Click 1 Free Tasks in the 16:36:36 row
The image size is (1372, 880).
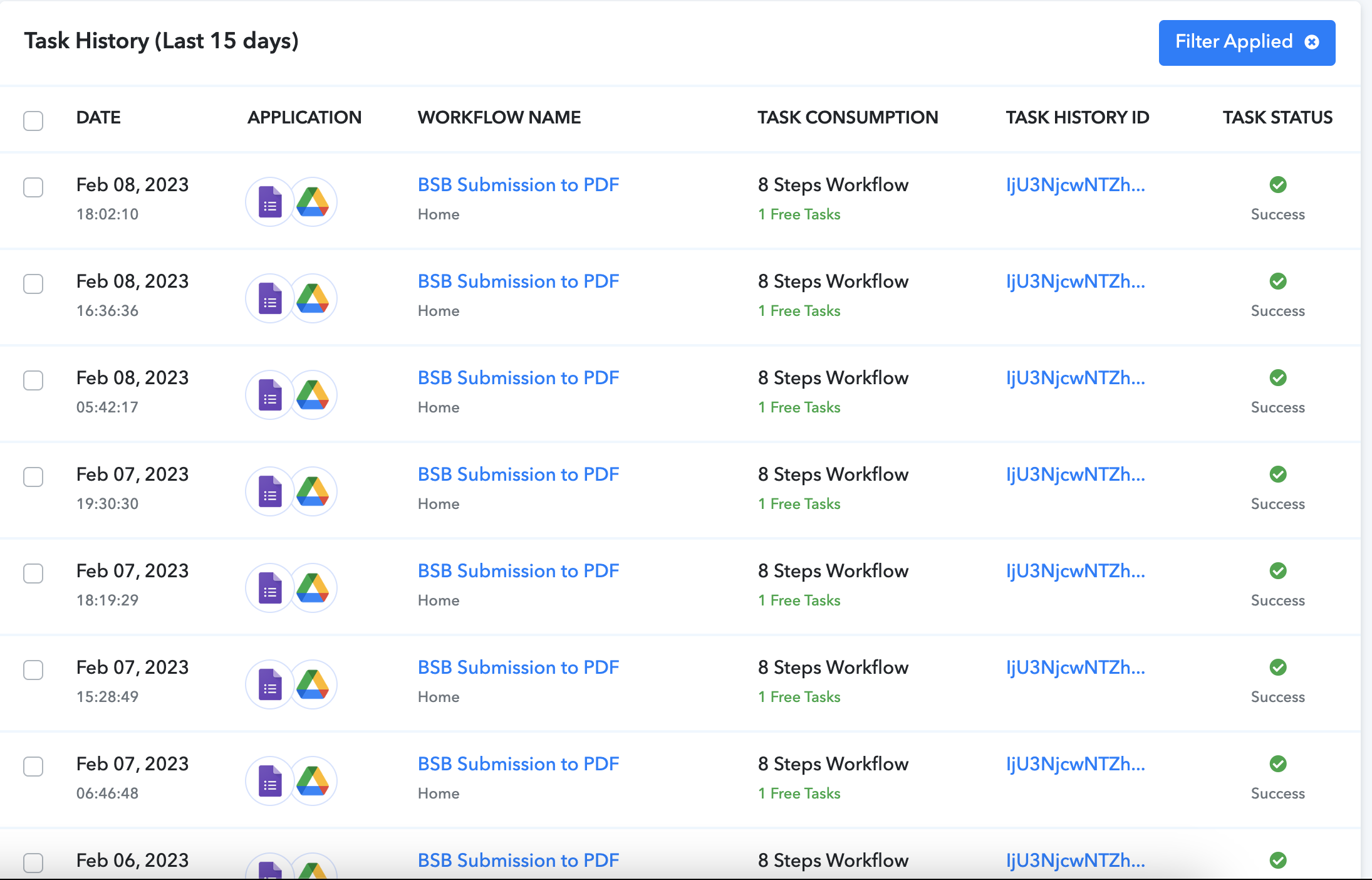(799, 311)
